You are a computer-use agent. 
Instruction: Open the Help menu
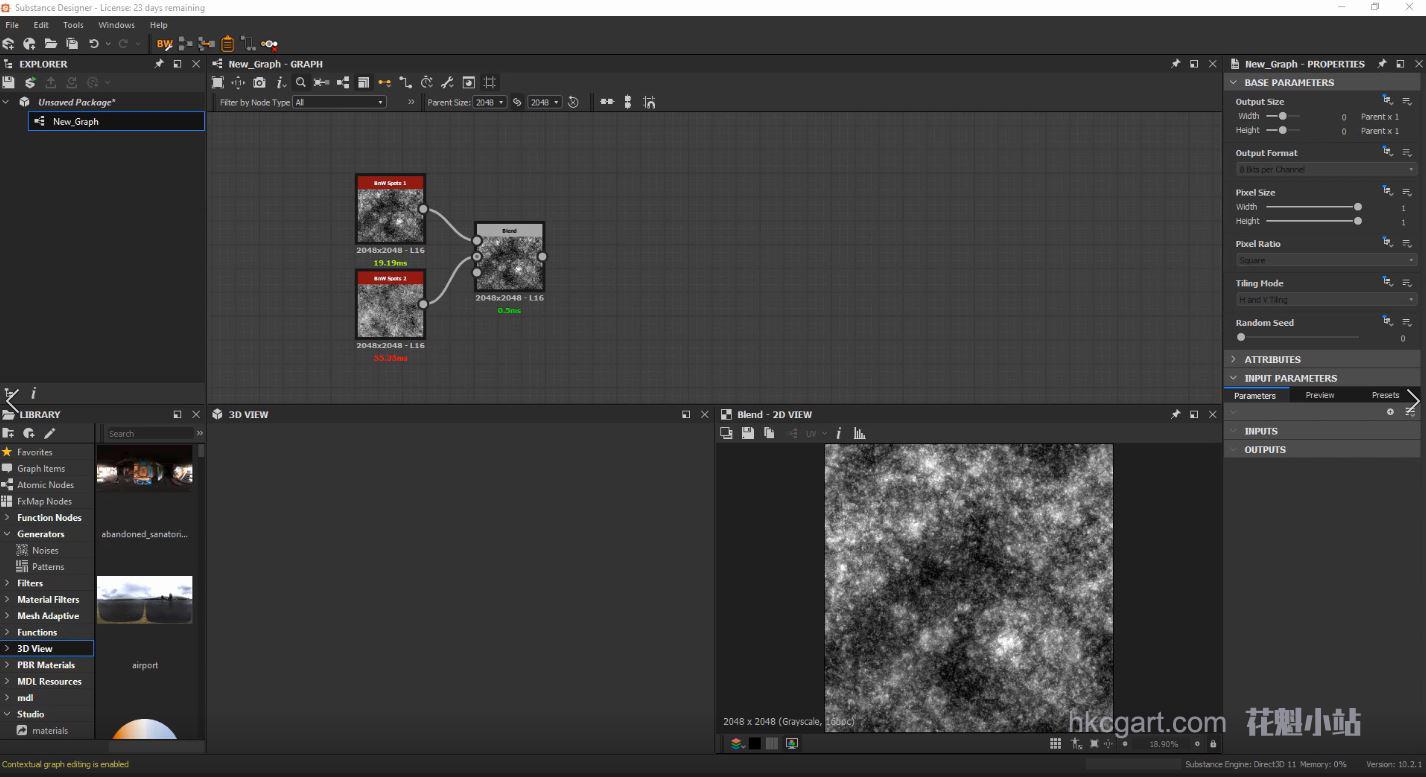[158, 25]
